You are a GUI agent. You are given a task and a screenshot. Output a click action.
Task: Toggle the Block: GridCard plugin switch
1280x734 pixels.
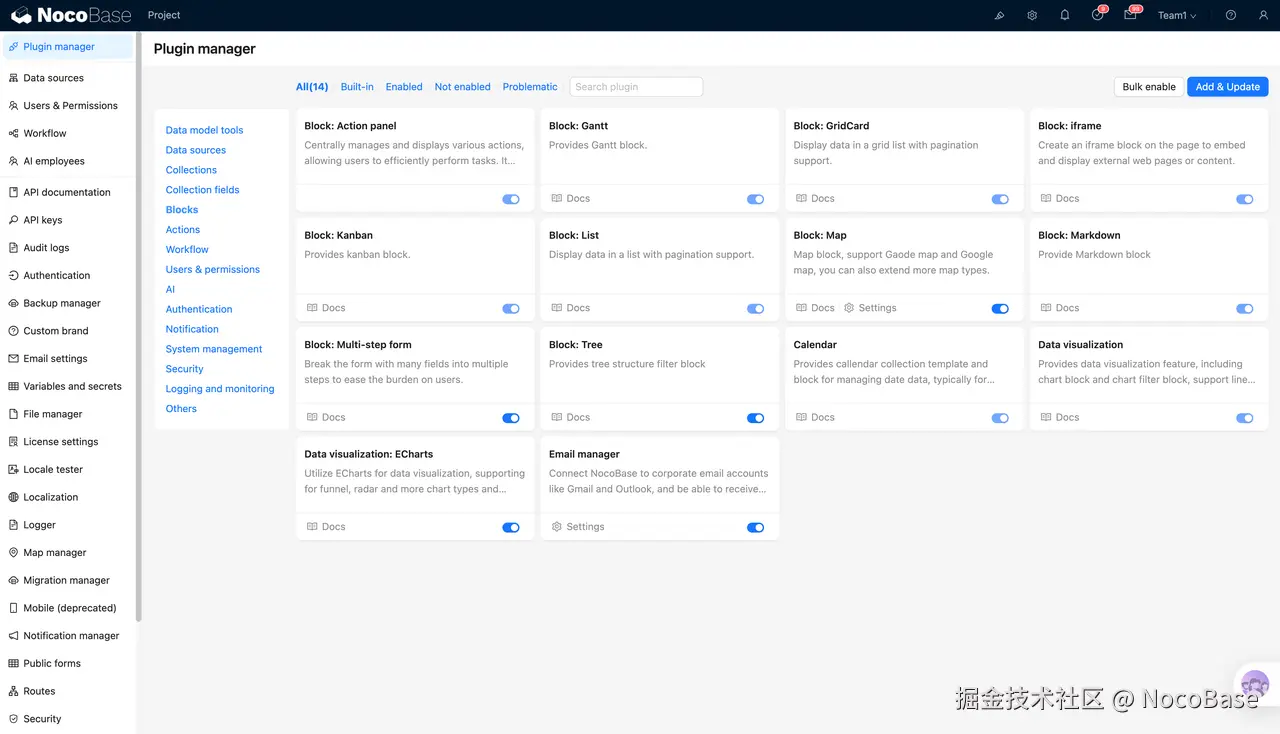click(x=1000, y=199)
